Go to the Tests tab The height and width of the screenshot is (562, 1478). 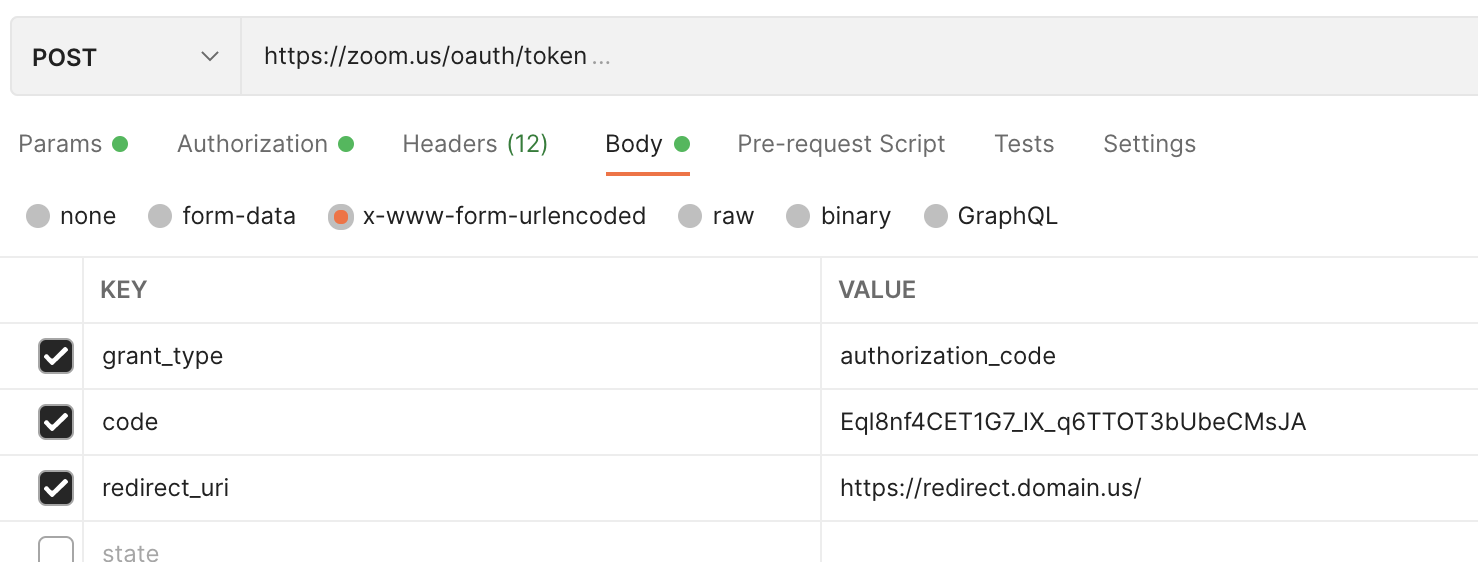tap(1024, 144)
